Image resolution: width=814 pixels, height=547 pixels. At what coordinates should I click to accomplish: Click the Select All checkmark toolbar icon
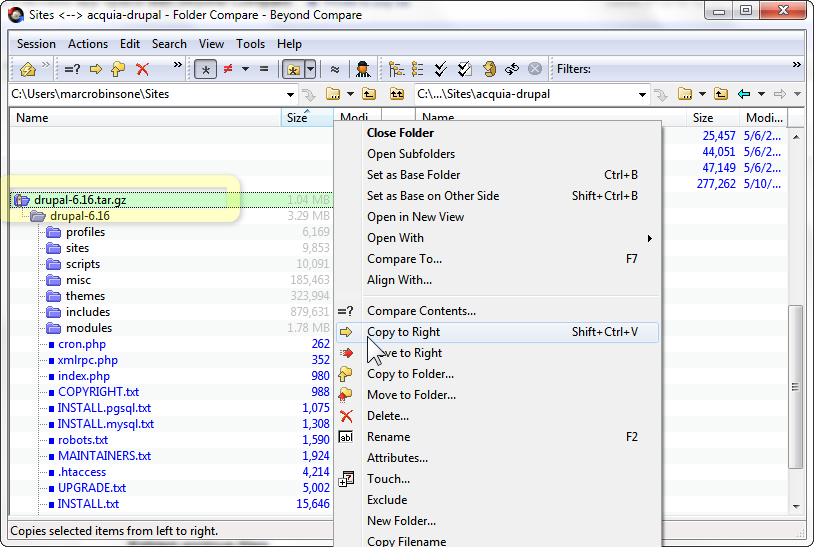[441, 69]
